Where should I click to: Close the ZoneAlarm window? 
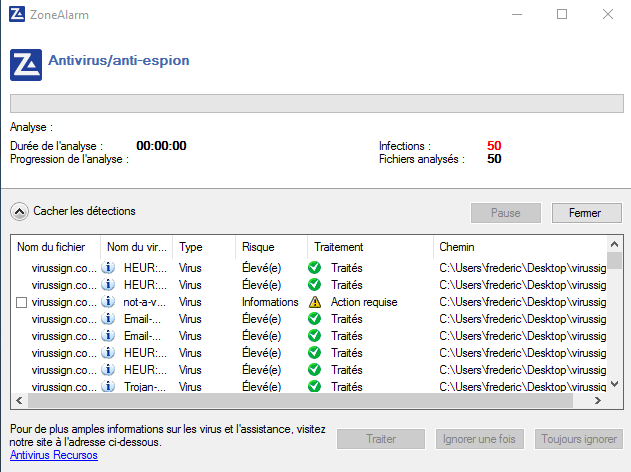(x=608, y=14)
